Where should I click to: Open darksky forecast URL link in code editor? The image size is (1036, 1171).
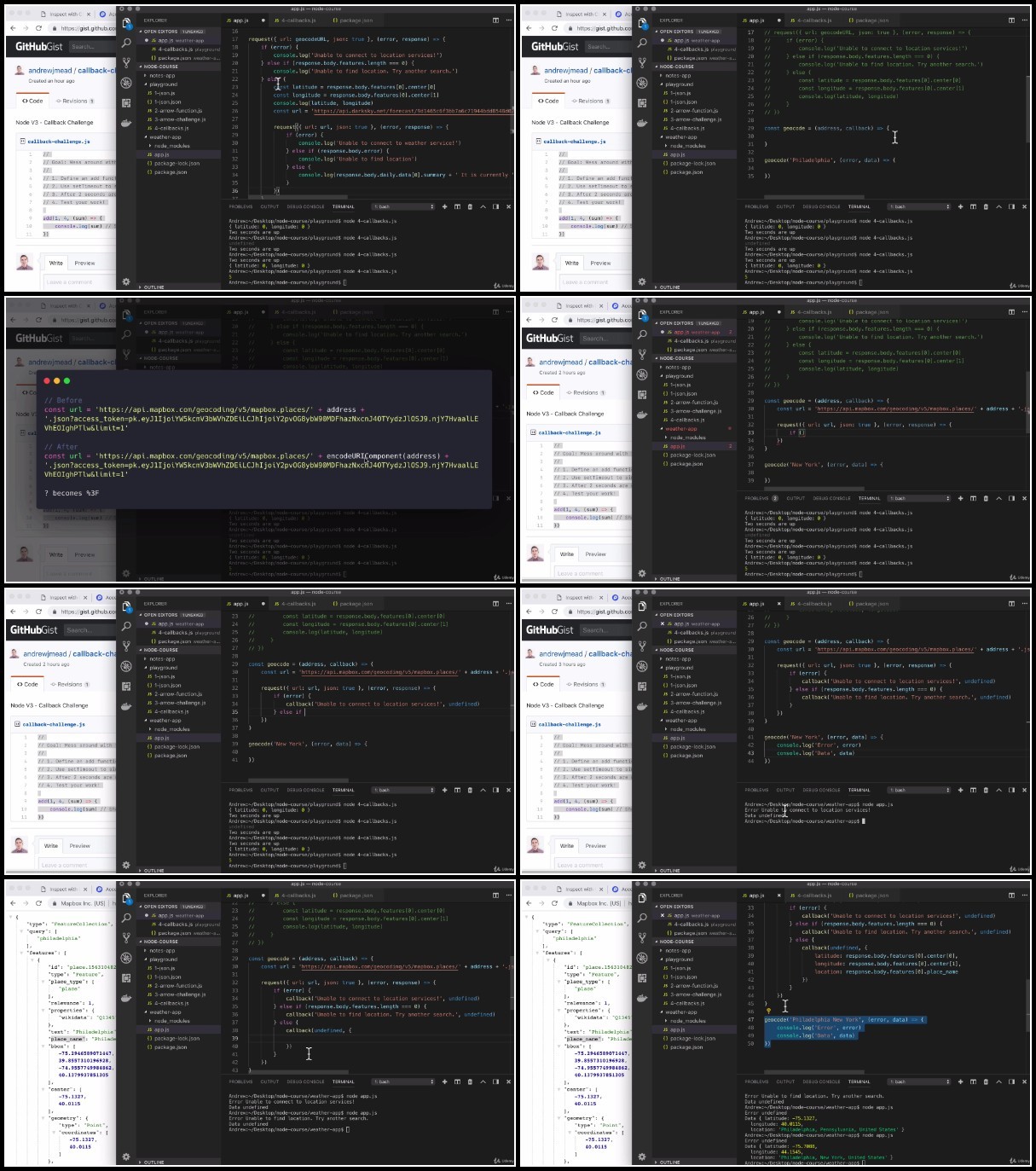click(412, 111)
